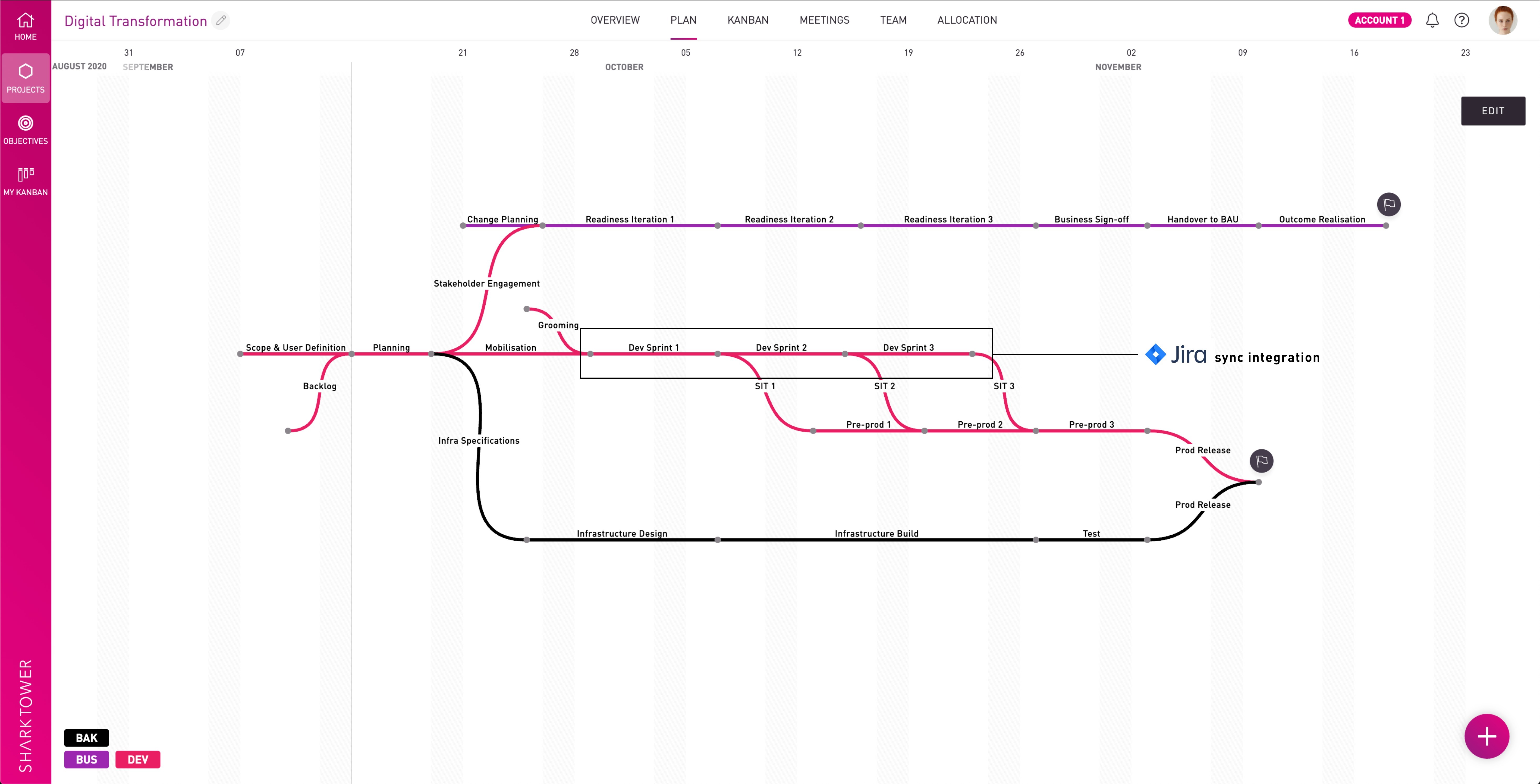The image size is (1540, 784).
Task: Toggle the BAK stream filter
Action: click(87, 738)
